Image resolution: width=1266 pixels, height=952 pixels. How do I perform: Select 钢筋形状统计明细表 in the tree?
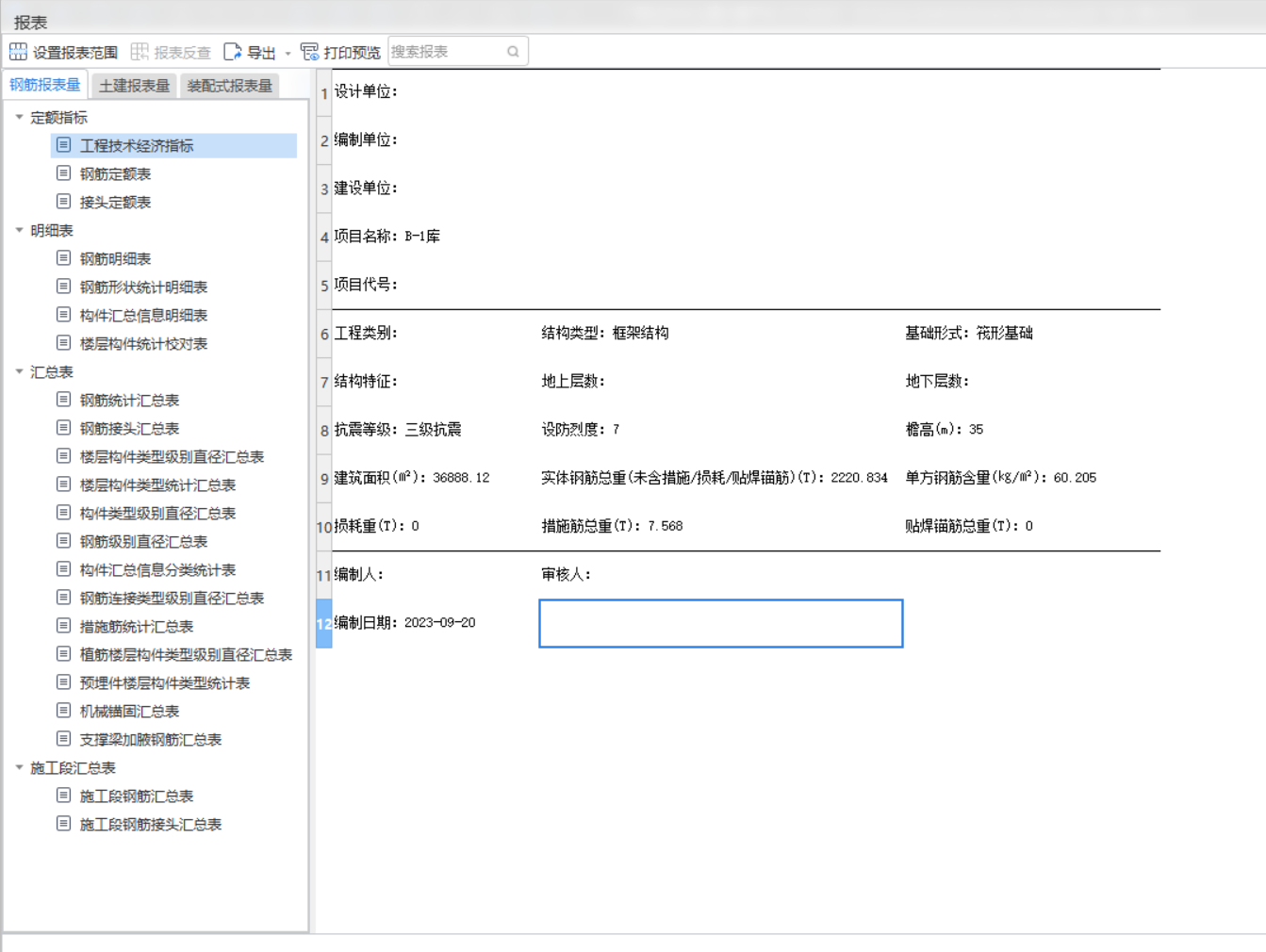143,287
